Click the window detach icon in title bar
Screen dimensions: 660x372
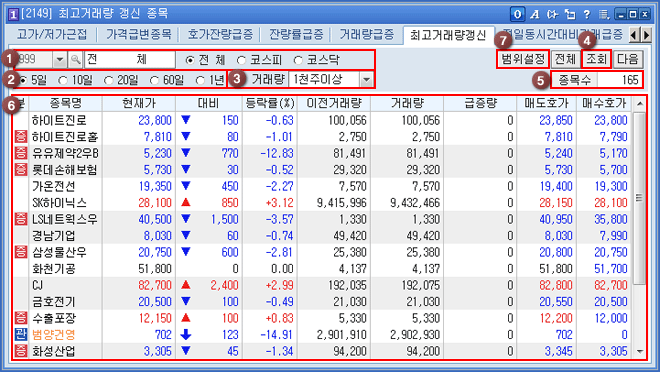(x=570, y=15)
